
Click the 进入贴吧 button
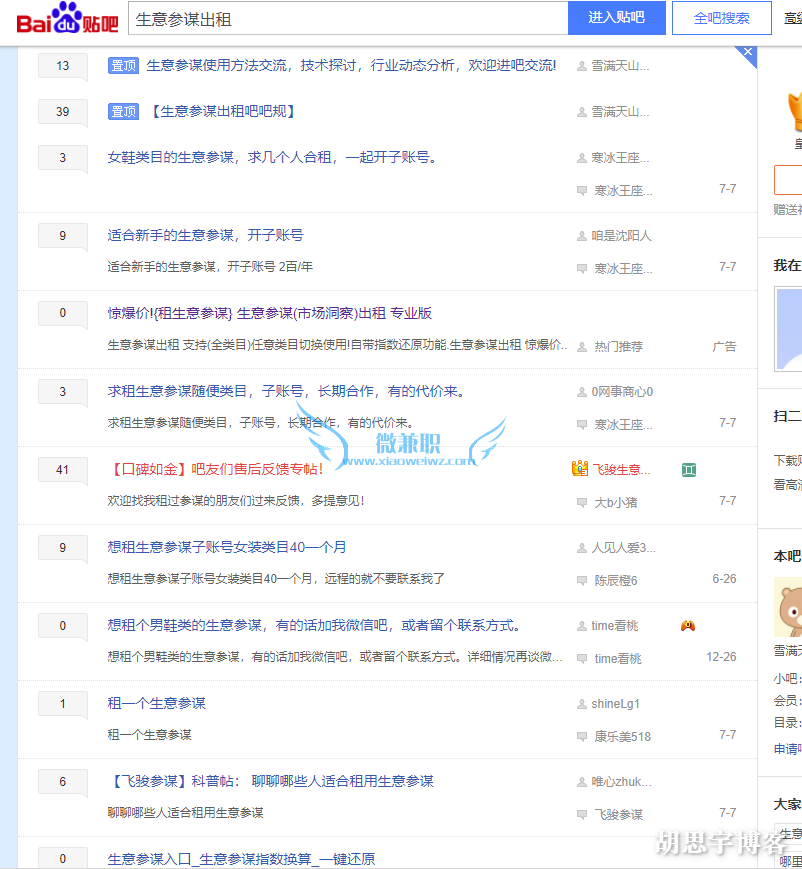pos(616,18)
